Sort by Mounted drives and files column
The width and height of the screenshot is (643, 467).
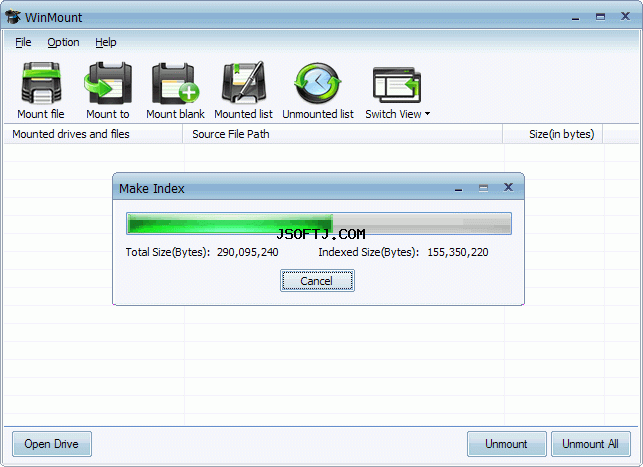(x=93, y=134)
